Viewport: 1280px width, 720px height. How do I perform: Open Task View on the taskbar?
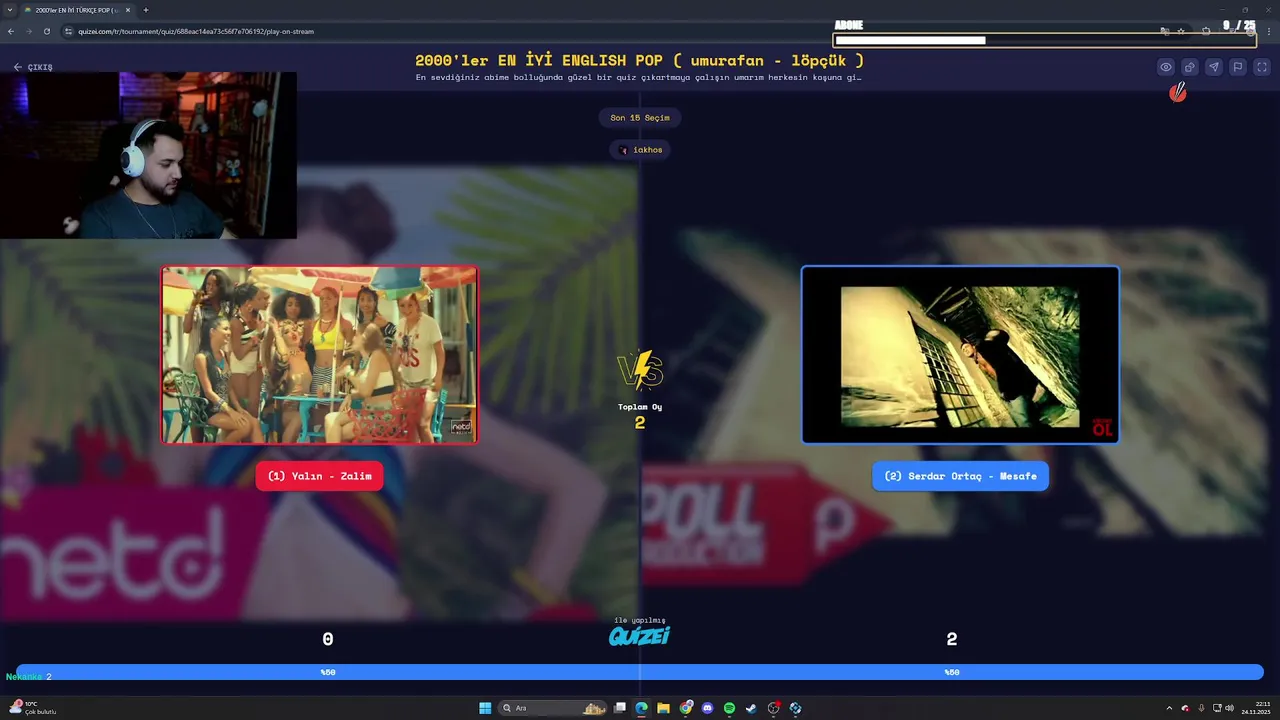(620, 708)
